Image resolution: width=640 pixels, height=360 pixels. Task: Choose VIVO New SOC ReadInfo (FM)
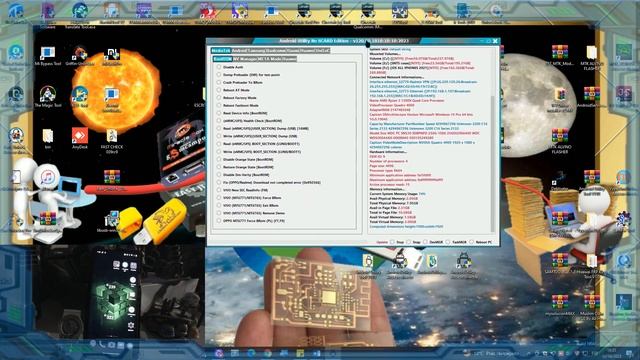(242, 190)
